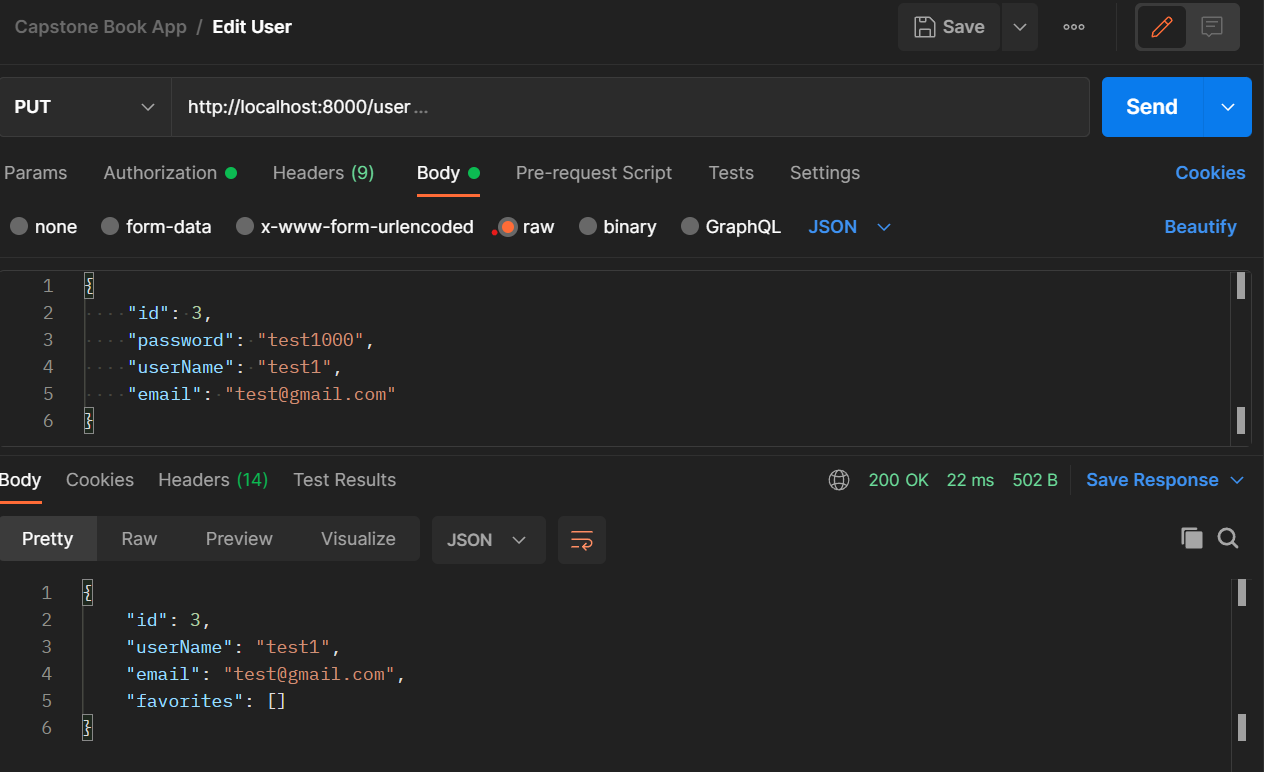Open the PUT method dropdown
Image resolution: width=1264 pixels, height=772 pixels.
click(x=86, y=107)
